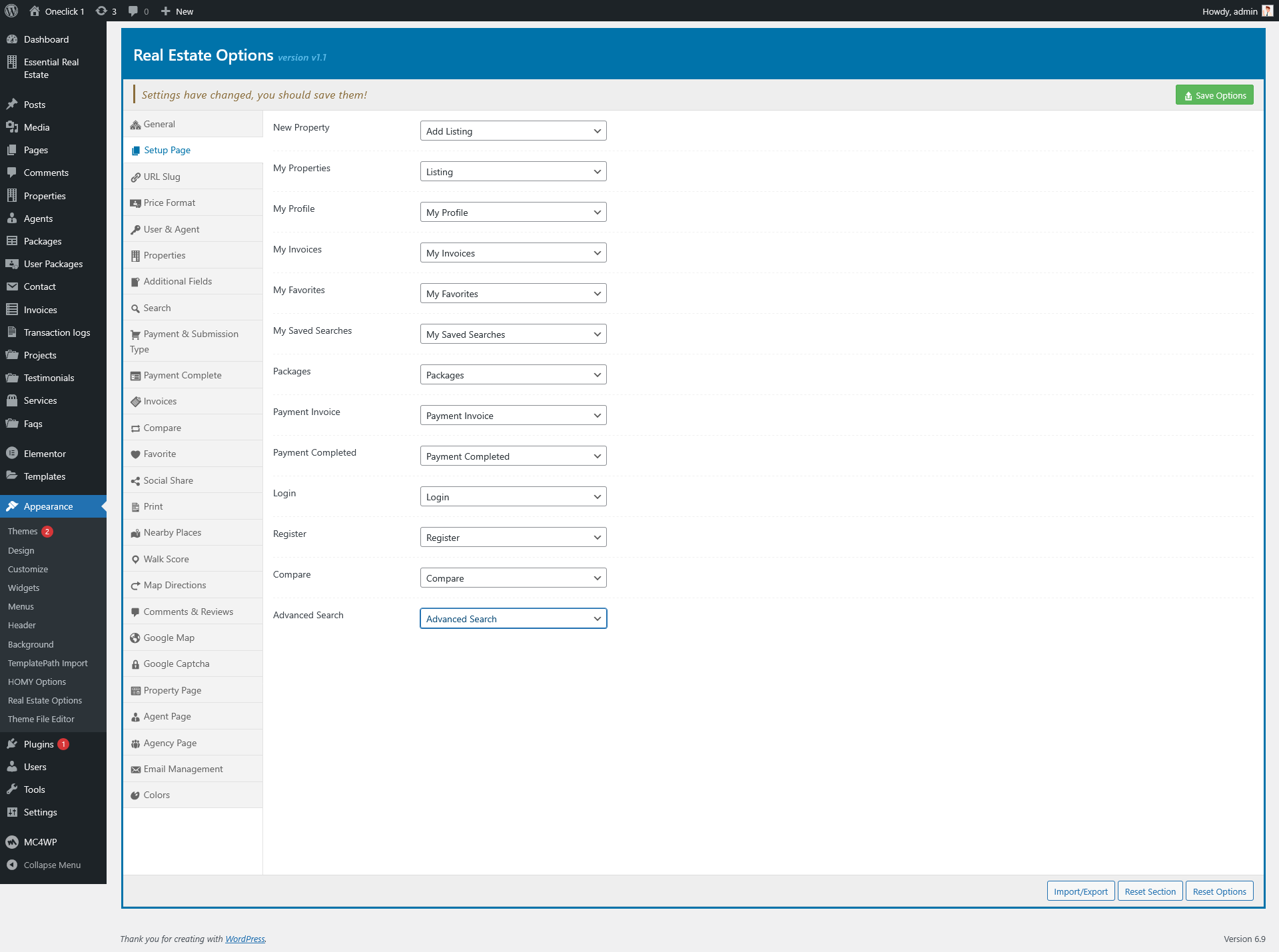
Task: Open the Payment Completed page dropdown
Action: pos(513,456)
